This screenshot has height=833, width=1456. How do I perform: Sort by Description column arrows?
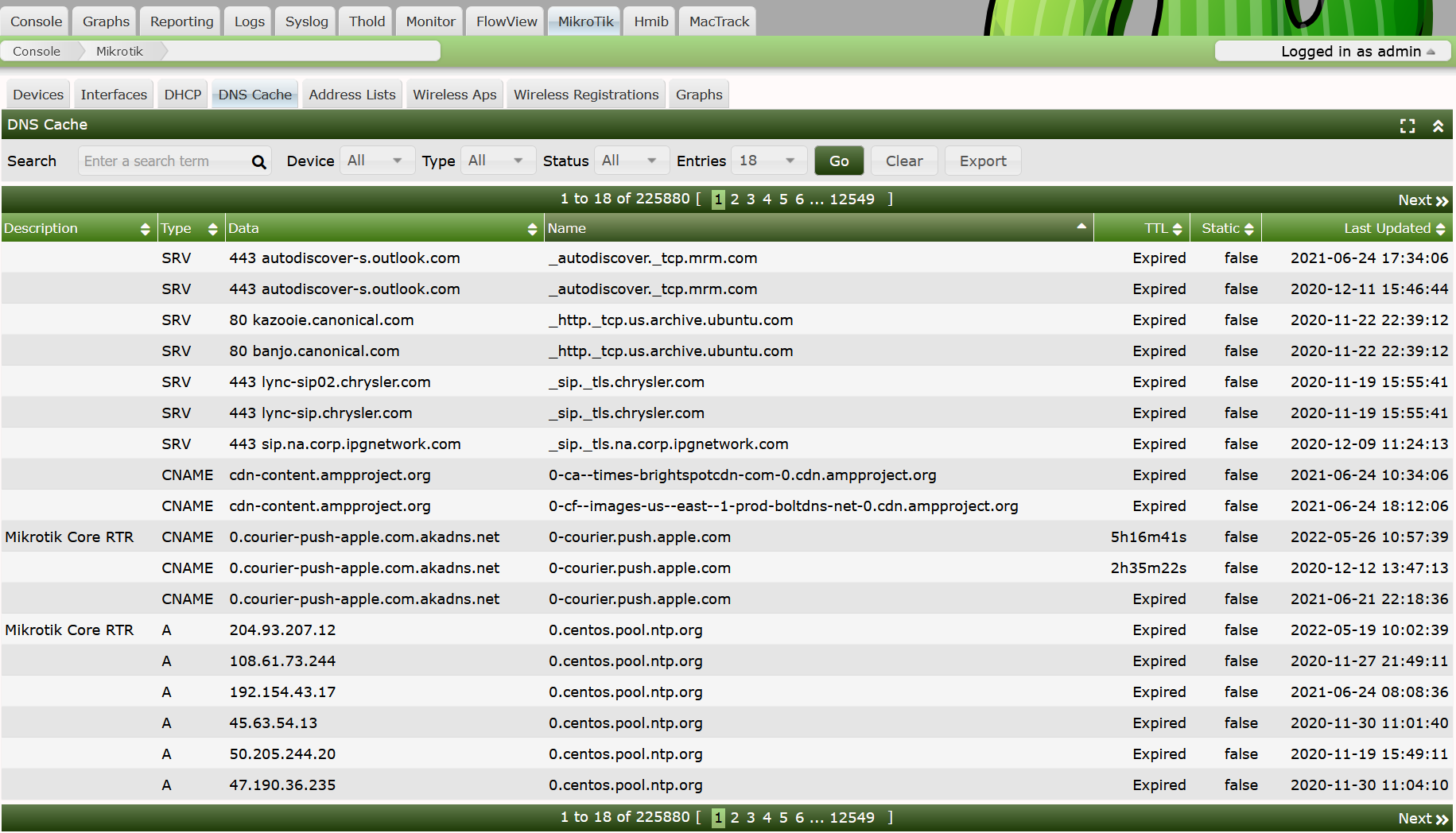(x=145, y=229)
